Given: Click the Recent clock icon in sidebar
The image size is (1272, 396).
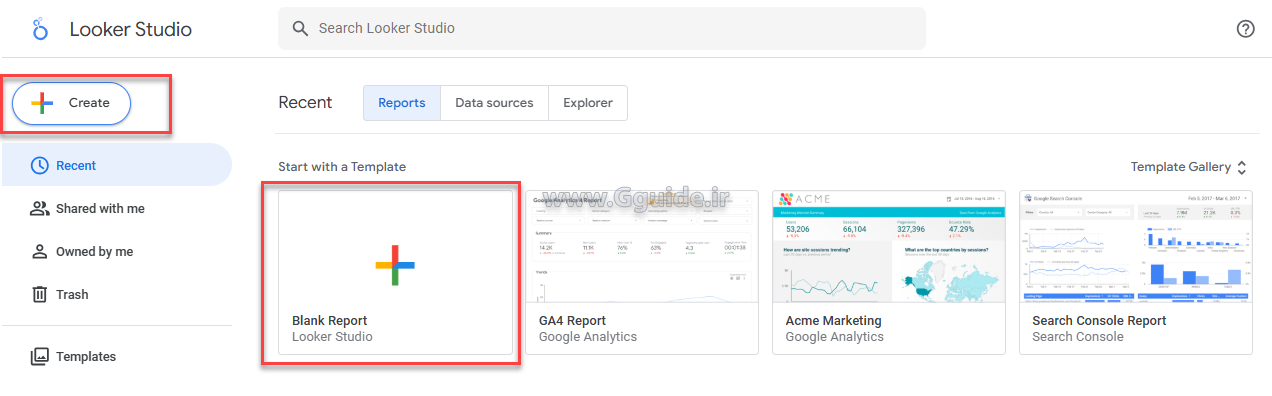Looking at the screenshot, I should pyautogui.click(x=40, y=165).
